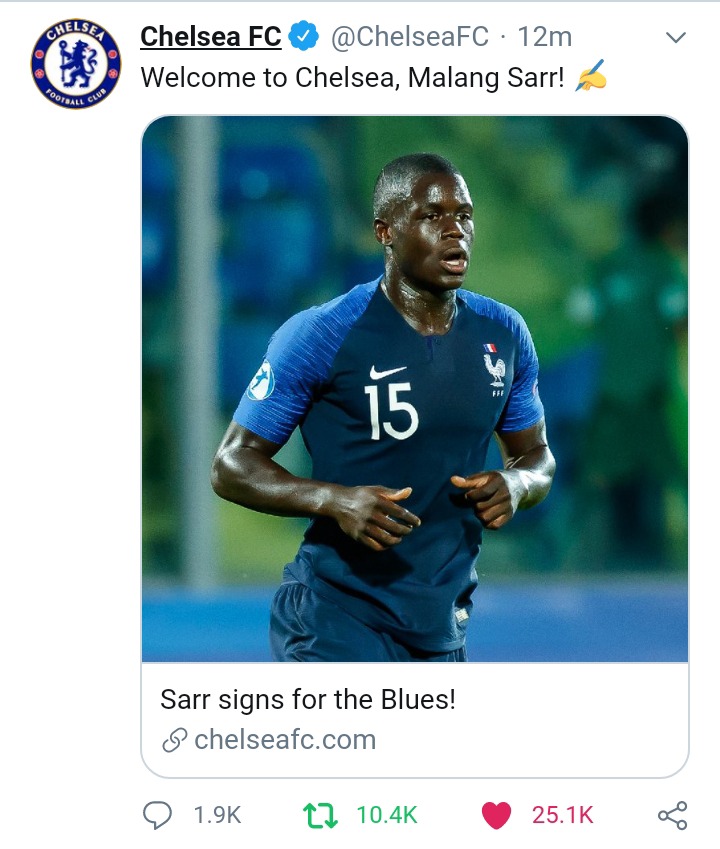Click the 10.4K retweets count
Screen dimensions: 720x849
tap(387, 815)
